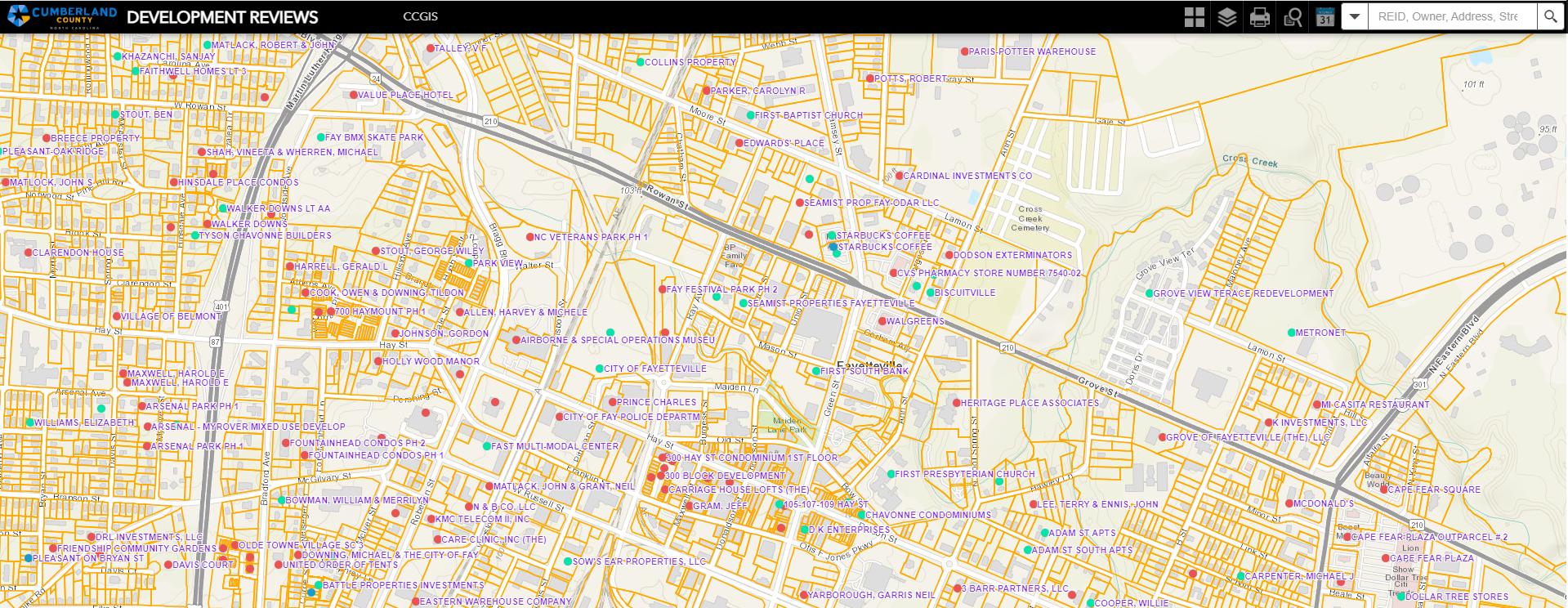Click the Edwards' Place label

784,143
